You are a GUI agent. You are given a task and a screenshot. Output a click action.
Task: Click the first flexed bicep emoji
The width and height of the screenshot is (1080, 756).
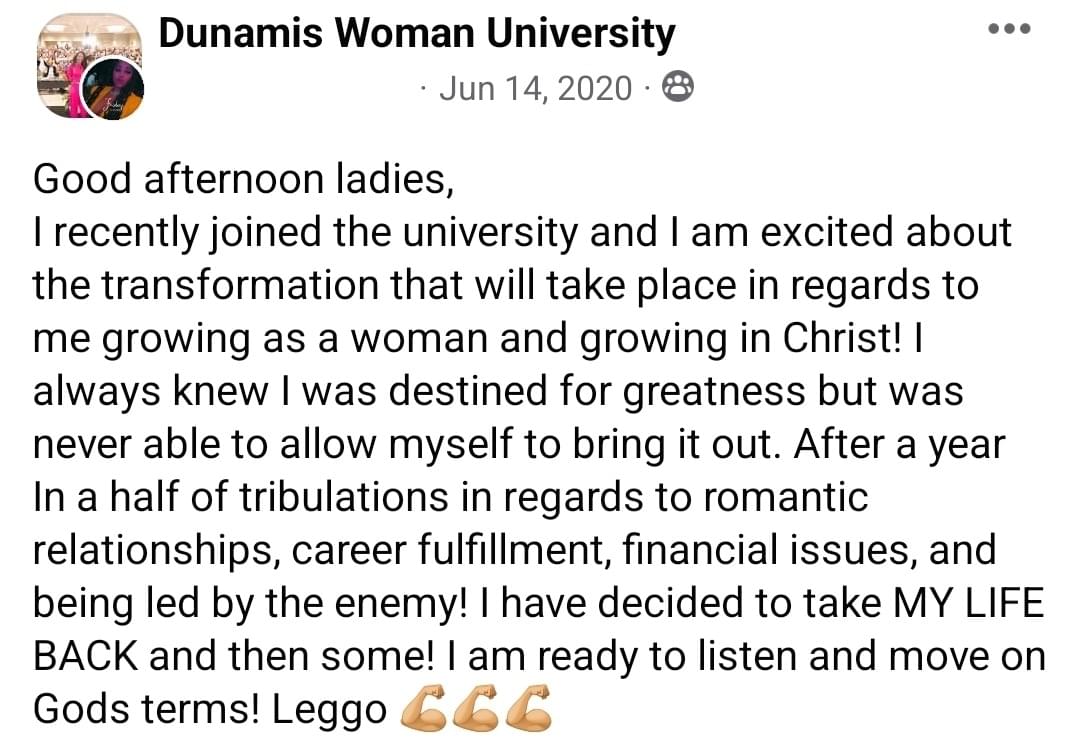pos(424,707)
